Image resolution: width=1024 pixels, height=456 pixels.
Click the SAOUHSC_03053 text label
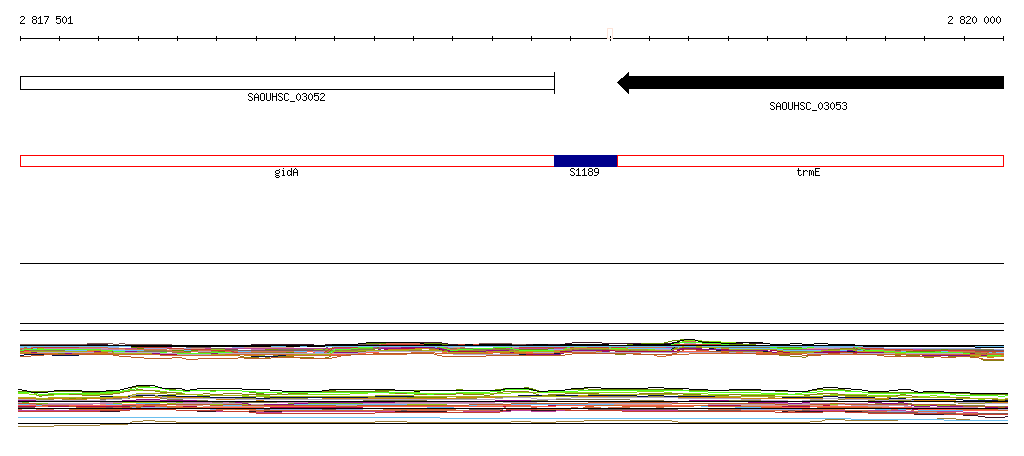[x=808, y=106]
